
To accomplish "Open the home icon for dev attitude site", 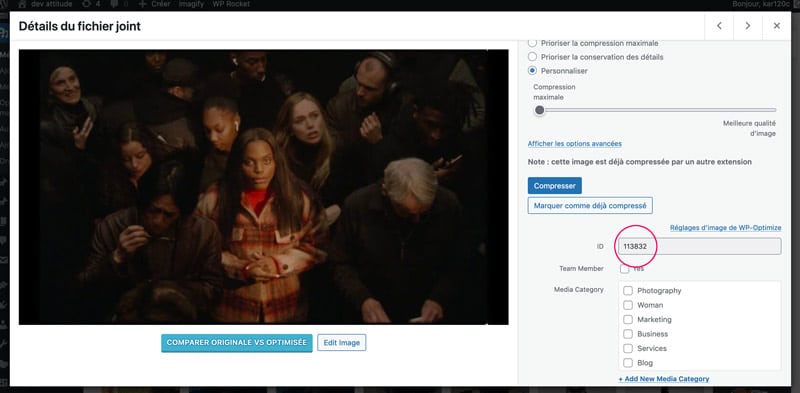I will click(x=21, y=4).
